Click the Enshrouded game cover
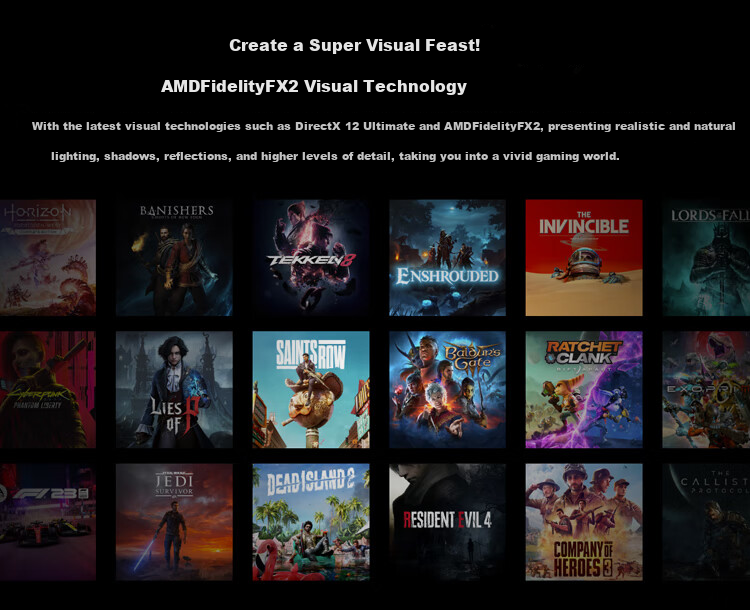This screenshot has width=750, height=610. point(447,258)
